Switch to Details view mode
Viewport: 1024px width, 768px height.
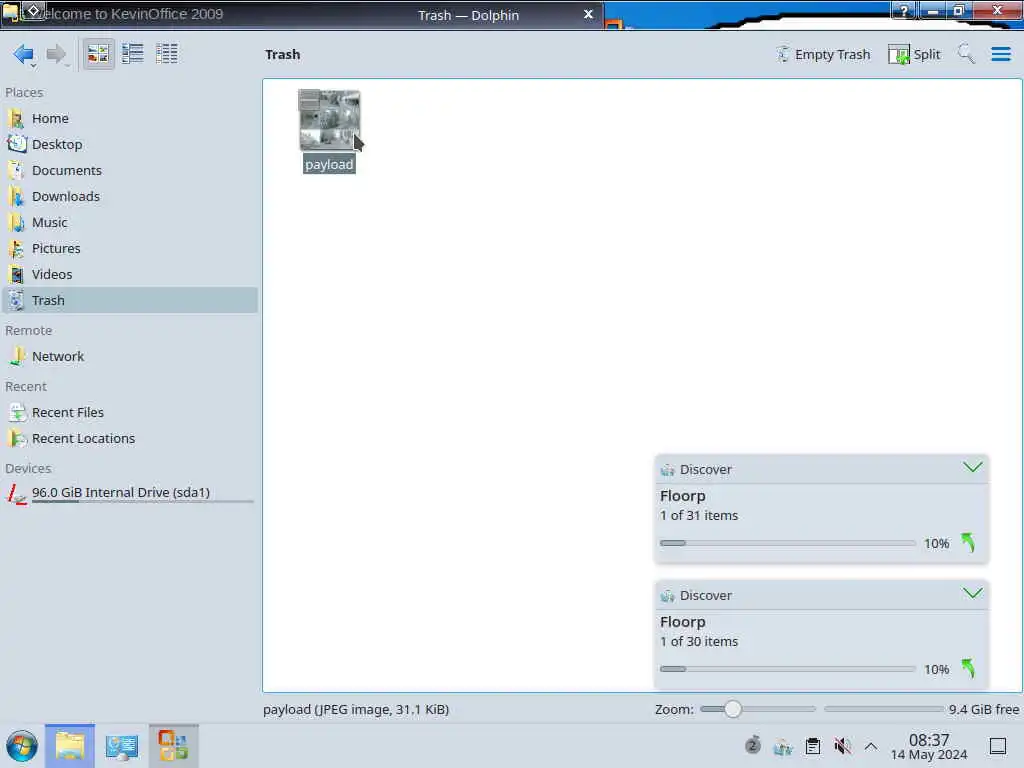pyautogui.click(x=167, y=54)
